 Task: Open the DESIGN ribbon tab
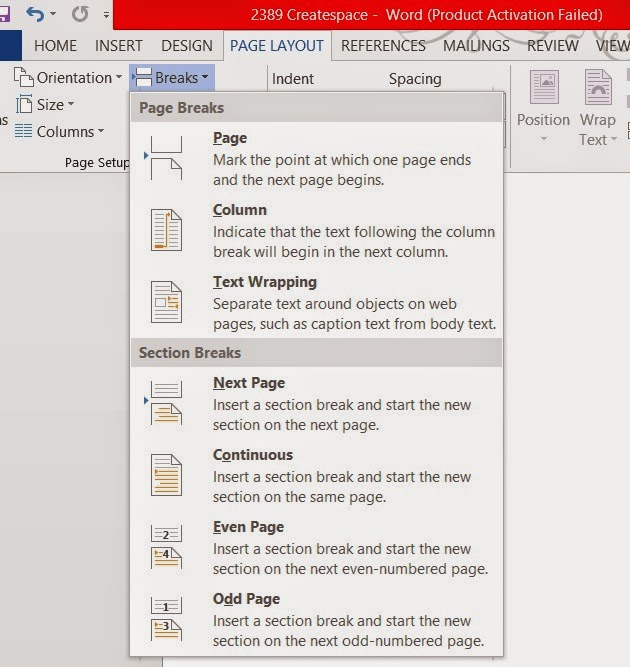187,46
